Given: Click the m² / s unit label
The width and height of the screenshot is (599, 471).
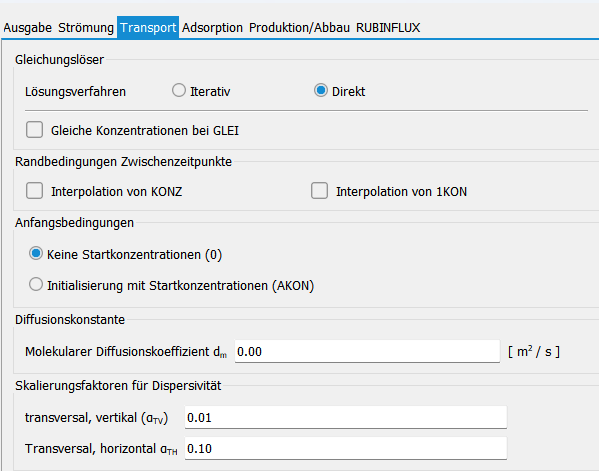Looking at the screenshot, I should point(534,351).
